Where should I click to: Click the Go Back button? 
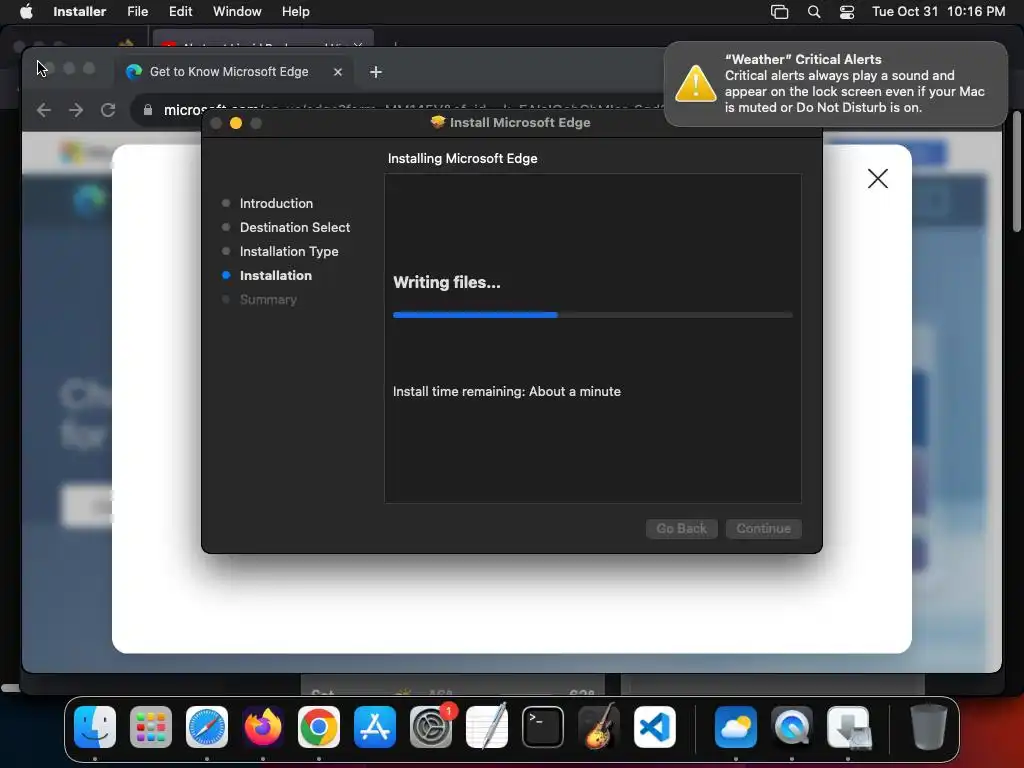(681, 528)
